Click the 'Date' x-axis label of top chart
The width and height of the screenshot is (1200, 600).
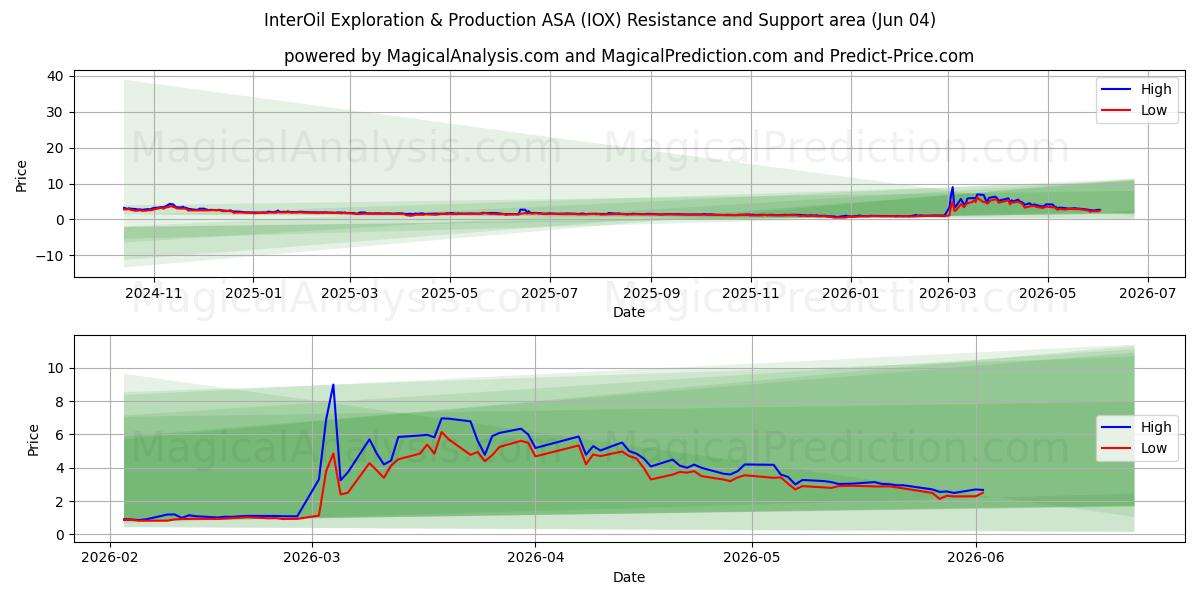629,312
